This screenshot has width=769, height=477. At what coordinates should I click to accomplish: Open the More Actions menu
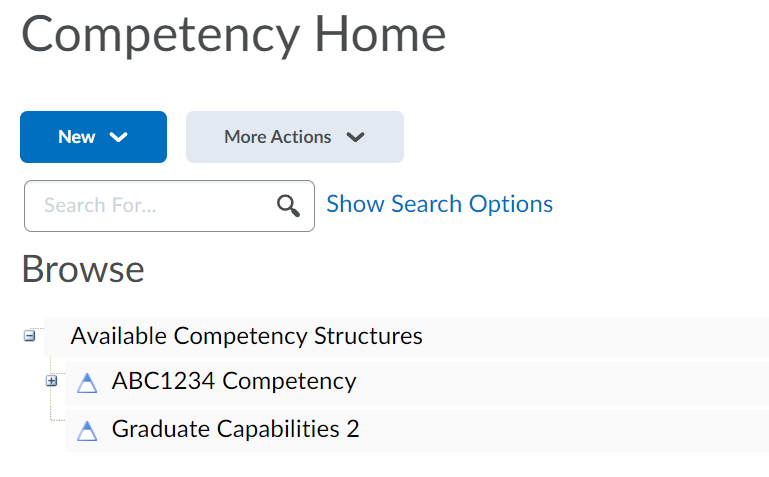pos(294,137)
